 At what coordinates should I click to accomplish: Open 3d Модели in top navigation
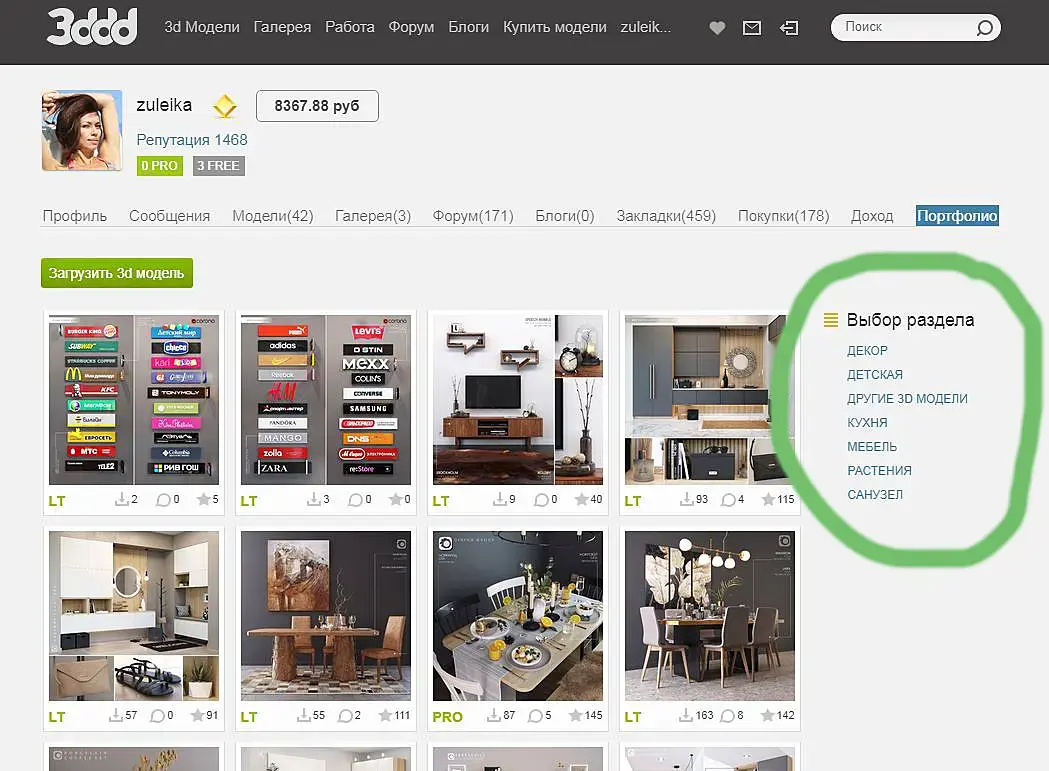coord(202,27)
